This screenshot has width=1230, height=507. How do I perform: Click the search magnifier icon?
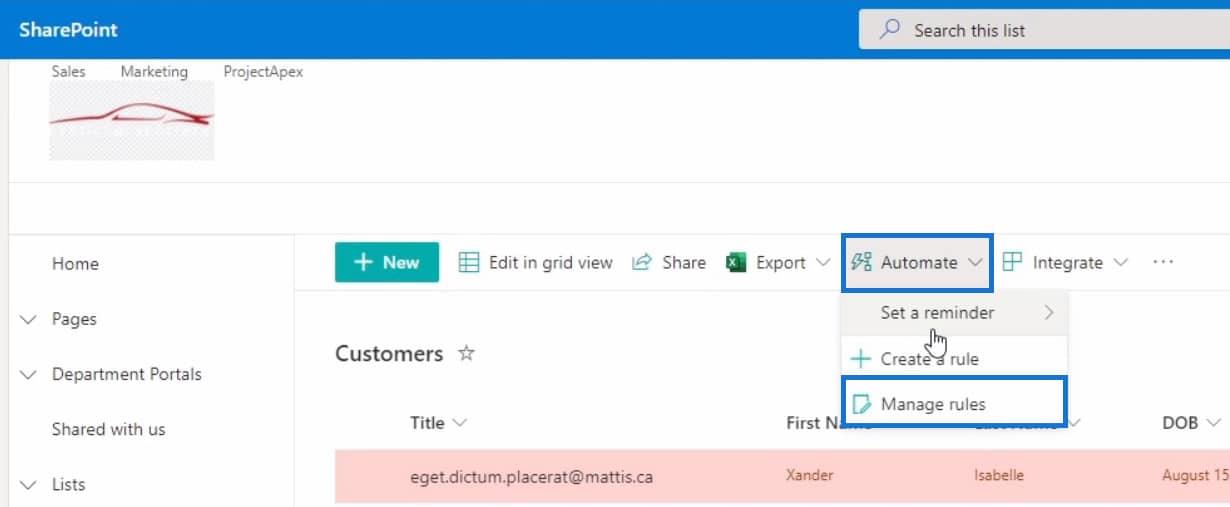click(x=889, y=30)
